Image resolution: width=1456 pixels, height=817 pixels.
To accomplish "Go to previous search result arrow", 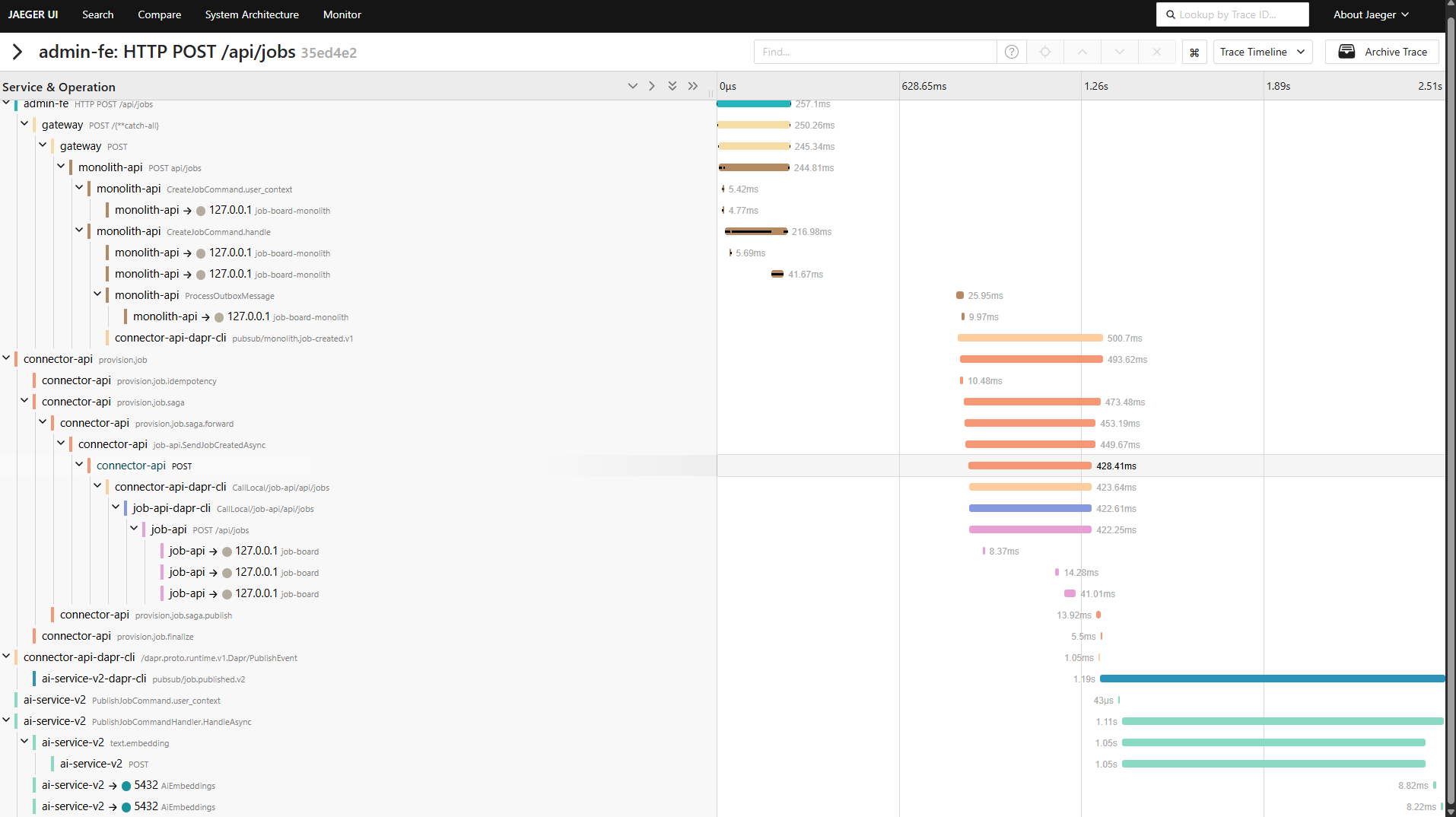I will pyautogui.click(x=1082, y=52).
